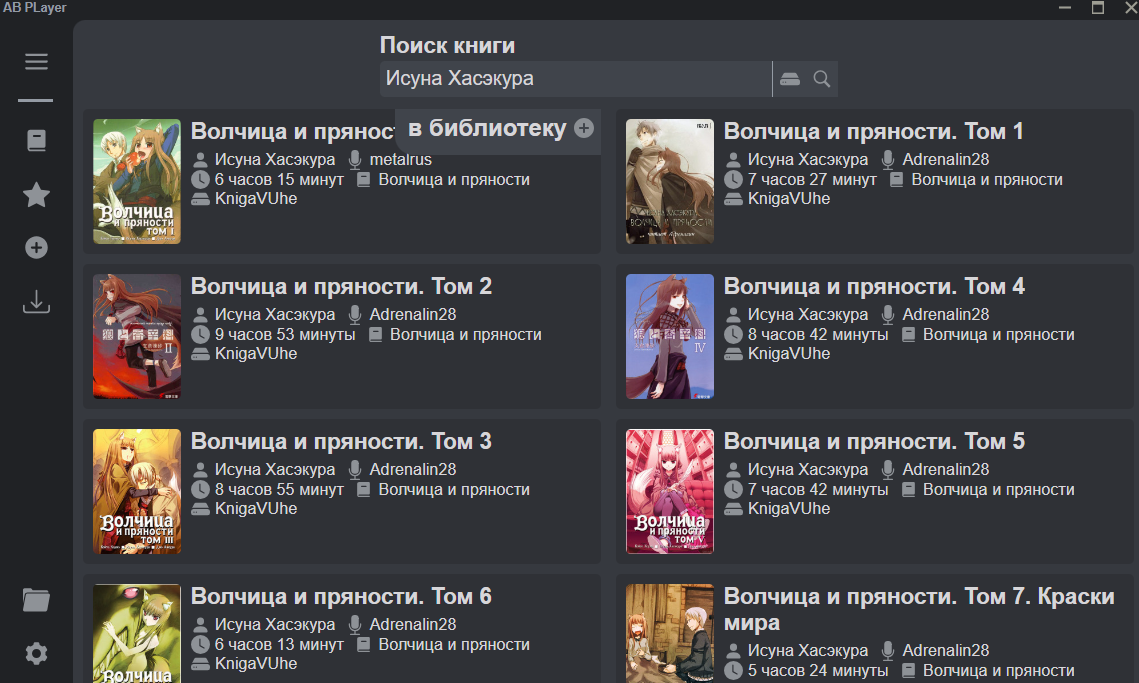Viewport: 1139px width, 683px height.
Task: Click duration '6 часов 13 минут' in Том 6 card
Action: [279, 644]
